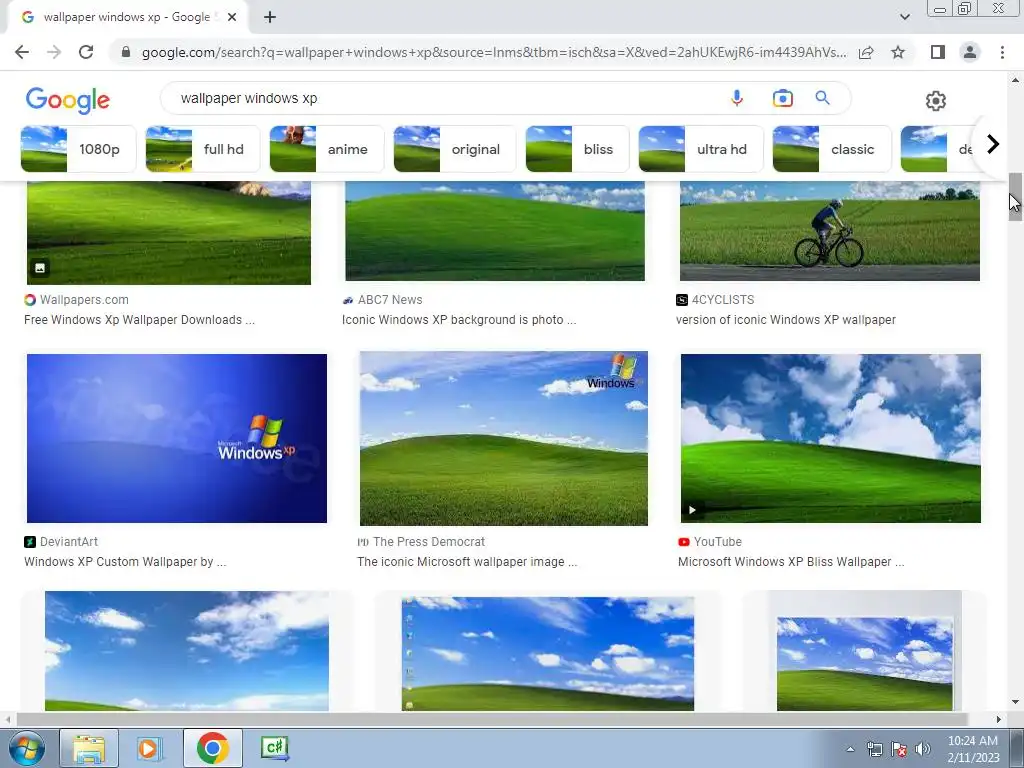
Task: Go to the Google logo homepage
Action: [68, 100]
